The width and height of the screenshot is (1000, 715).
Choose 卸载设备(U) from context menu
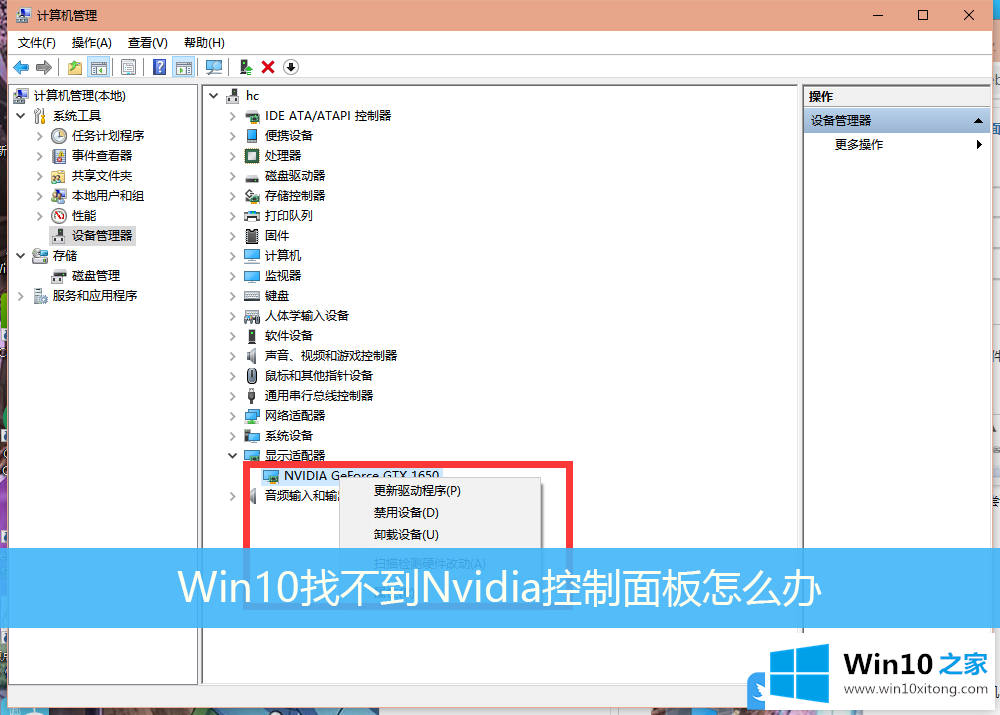(x=406, y=534)
